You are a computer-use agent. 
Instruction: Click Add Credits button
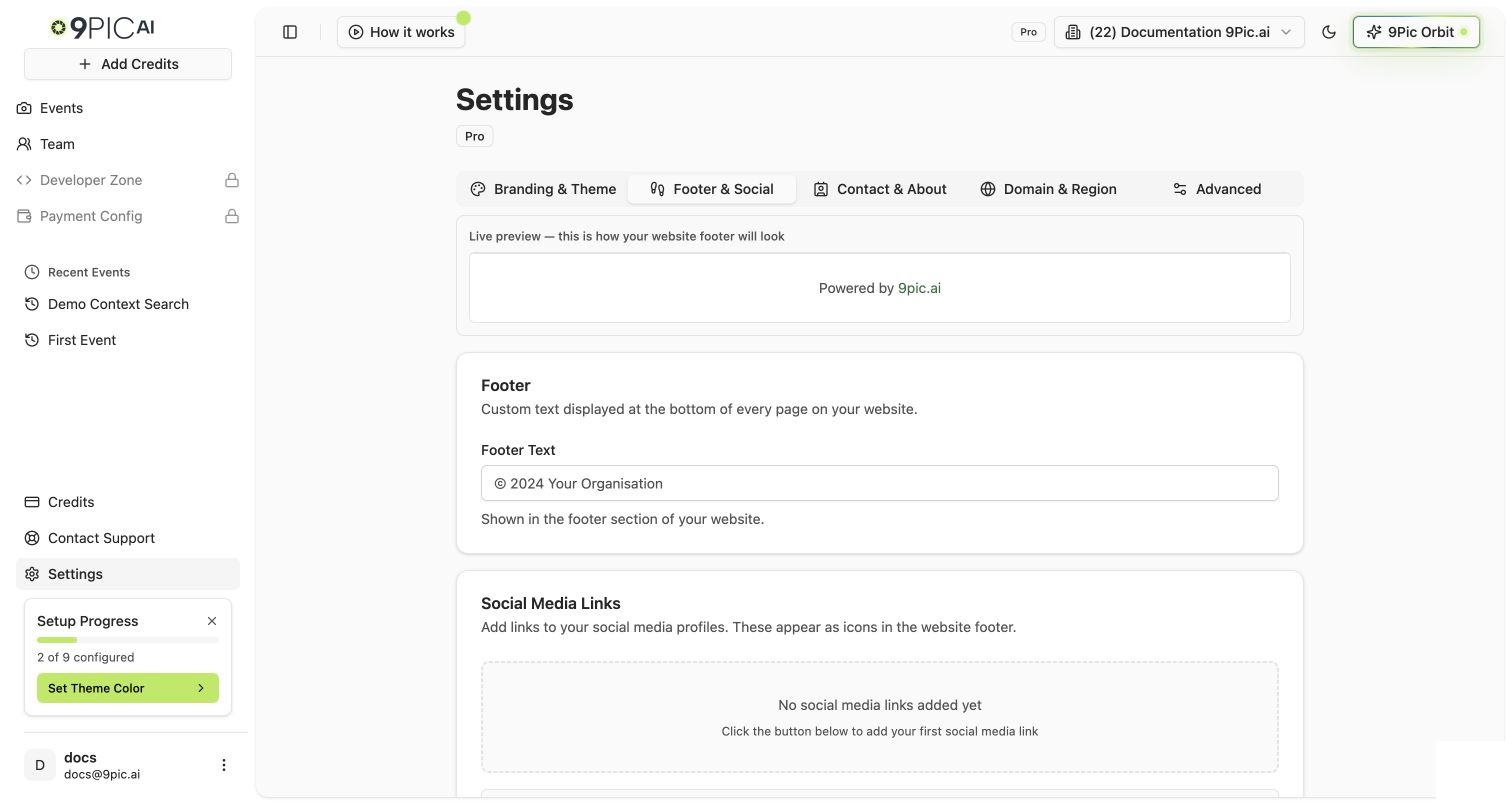tap(128, 64)
